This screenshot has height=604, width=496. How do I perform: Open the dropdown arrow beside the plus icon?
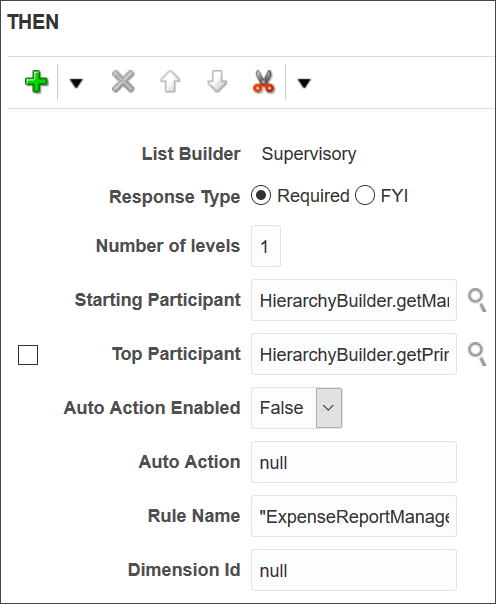point(76,83)
